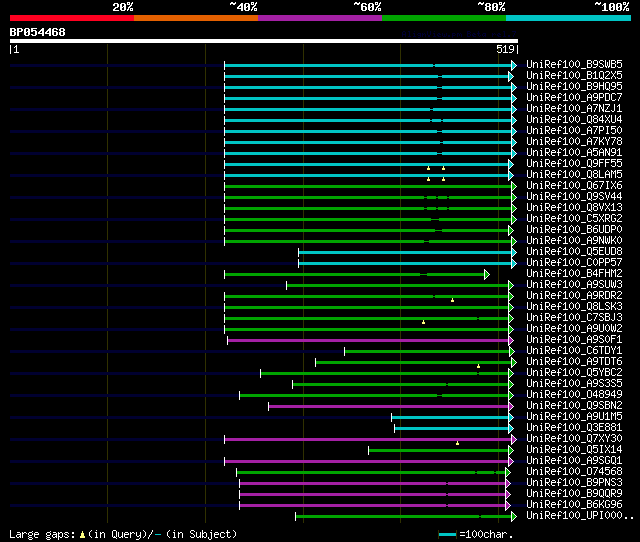The image size is (640, 542).
Task: Click the purple alignment bar for UniRef100_A9S0F1
Action: (368, 340)
